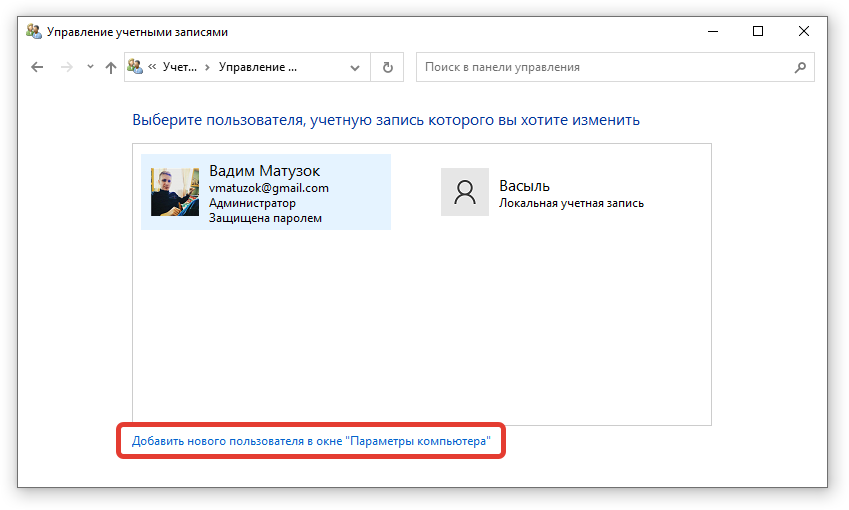Go back using the Back arrow
This screenshot has height=510, width=849.
37,68
